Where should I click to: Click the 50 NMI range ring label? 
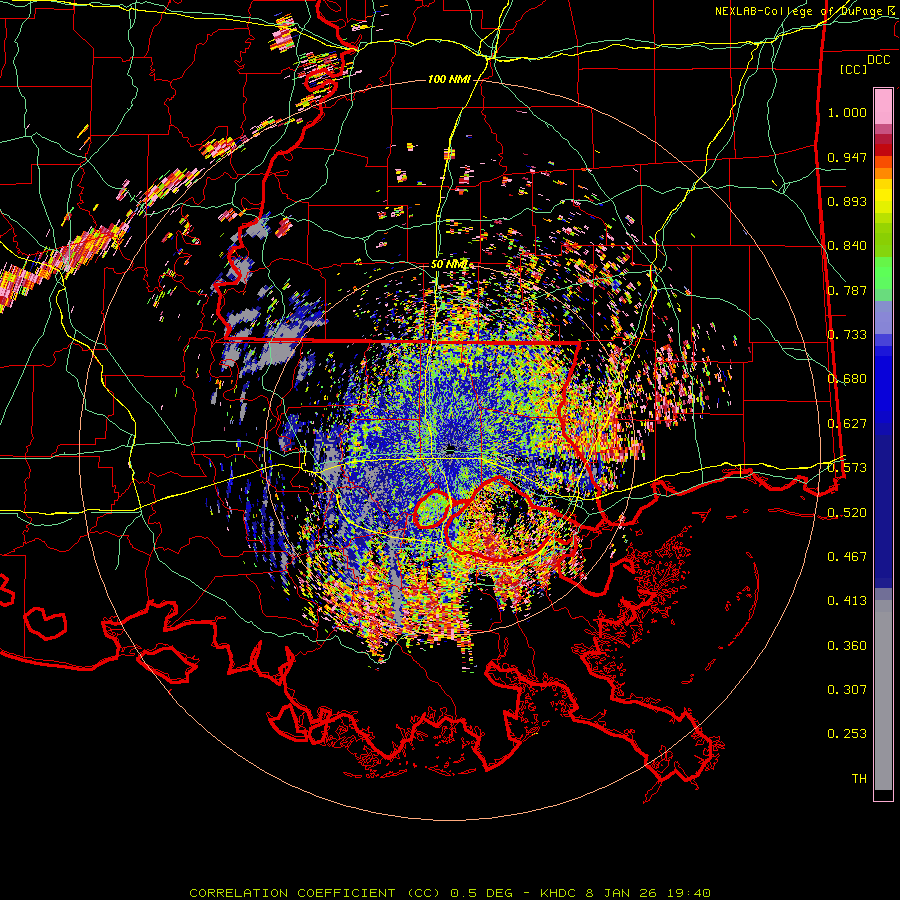(x=450, y=265)
